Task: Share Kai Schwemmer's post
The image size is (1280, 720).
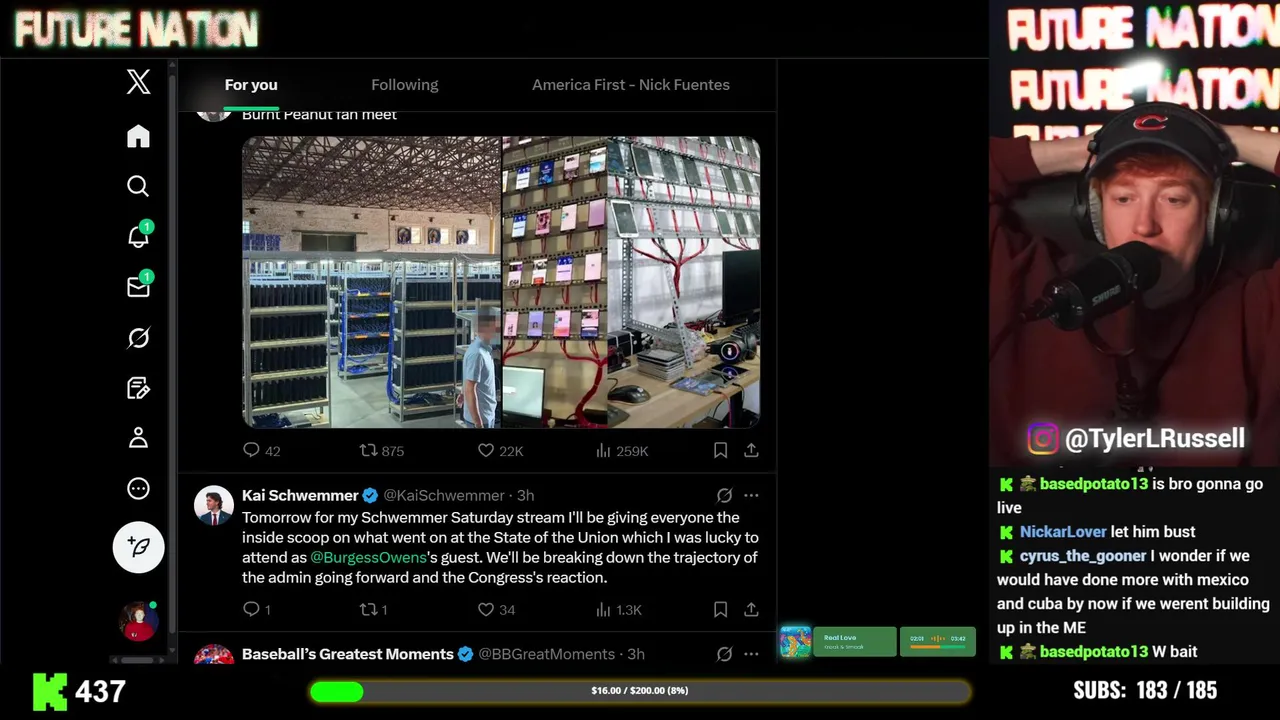Action: pyautogui.click(x=751, y=610)
